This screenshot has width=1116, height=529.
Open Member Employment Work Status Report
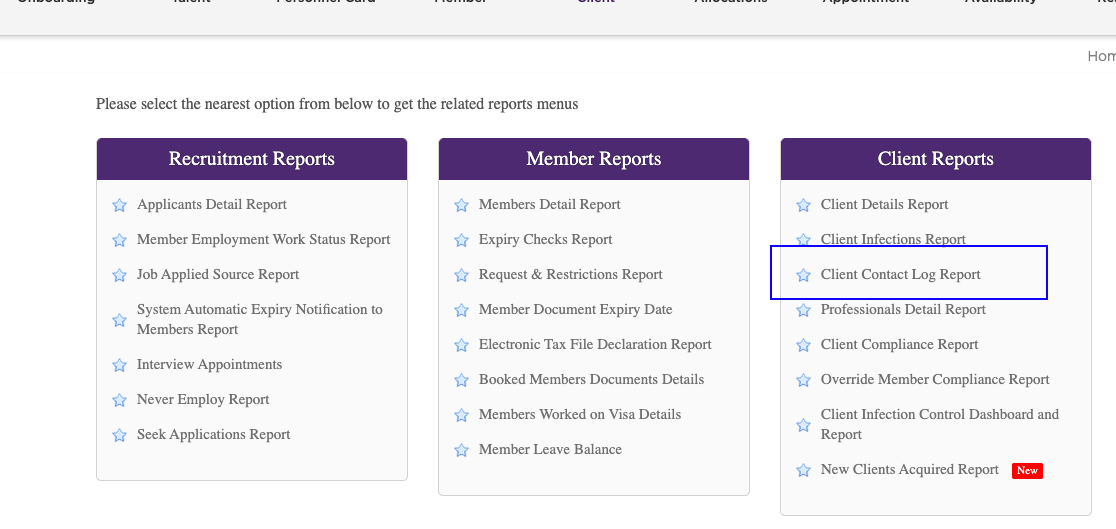click(x=263, y=239)
